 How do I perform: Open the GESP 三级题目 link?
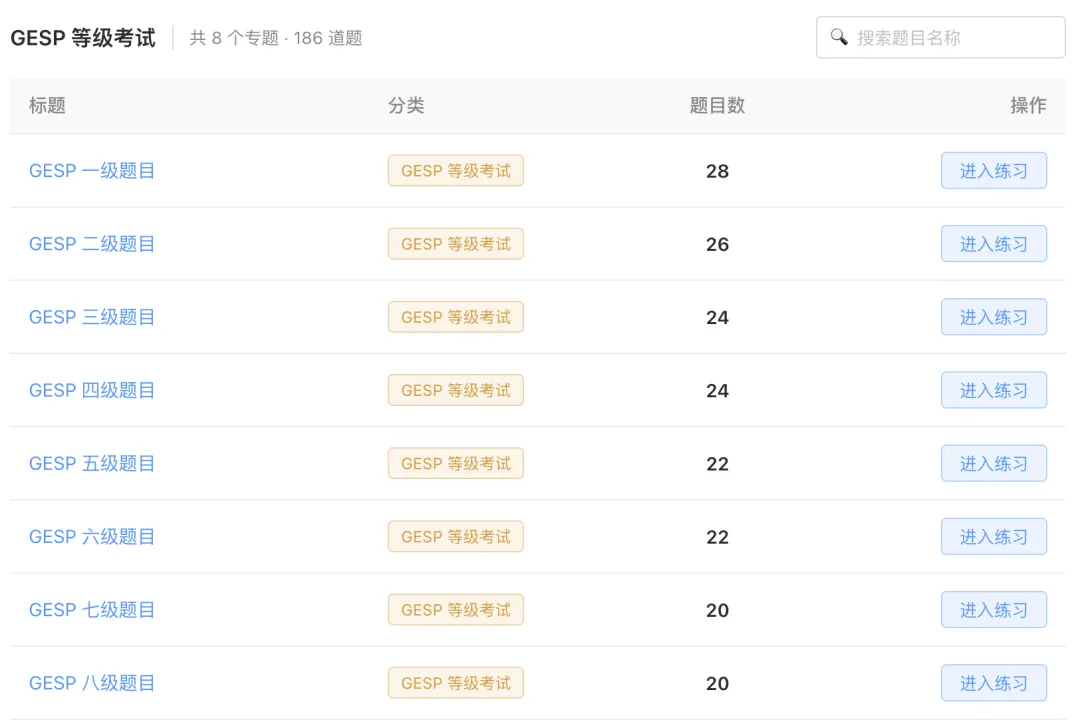(x=92, y=317)
